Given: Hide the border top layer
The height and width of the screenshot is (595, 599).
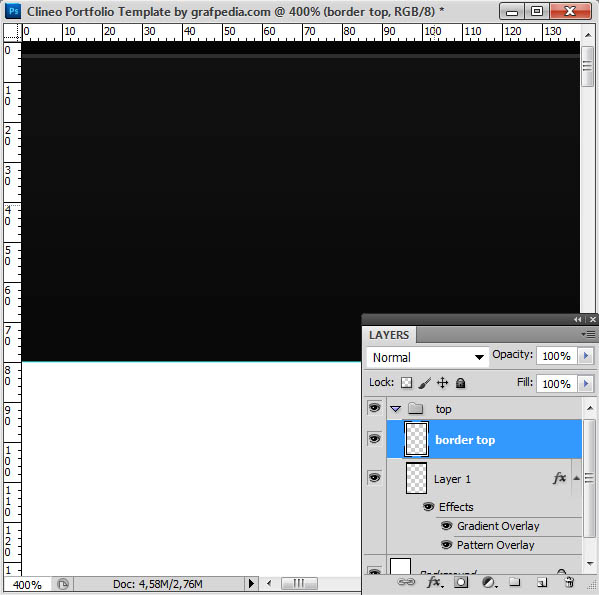Looking at the screenshot, I should (x=374, y=438).
